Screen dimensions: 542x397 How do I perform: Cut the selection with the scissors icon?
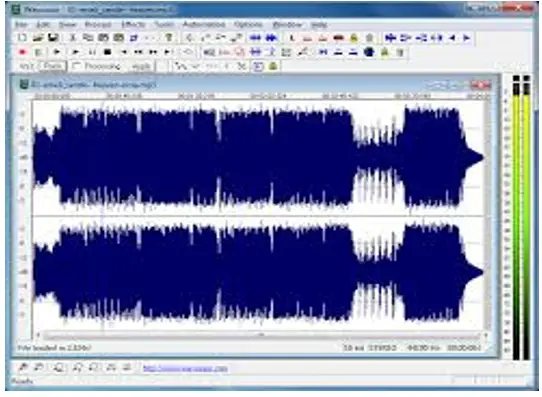coord(72,38)
